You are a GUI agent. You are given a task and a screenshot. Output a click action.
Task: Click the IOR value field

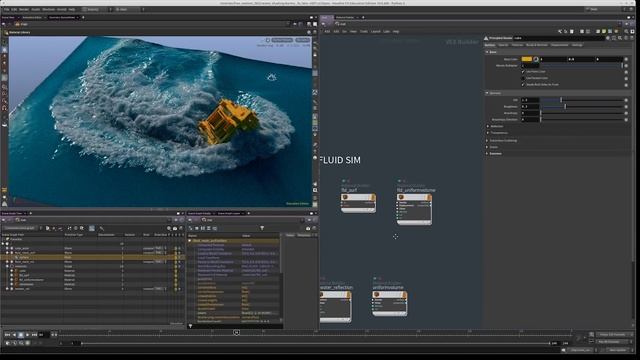point(530,100)
